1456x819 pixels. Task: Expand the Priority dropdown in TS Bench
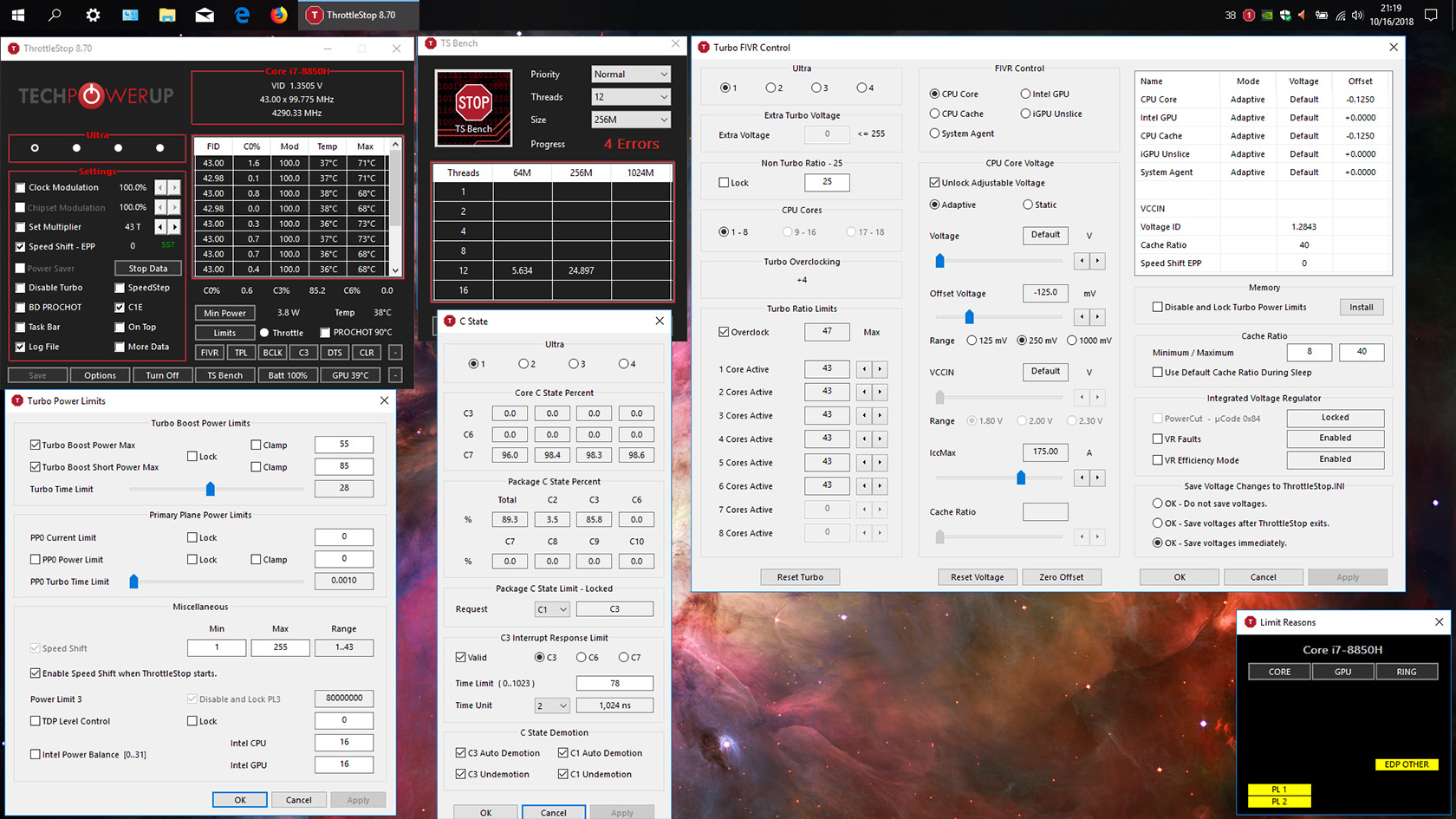[x=631, y=75]
